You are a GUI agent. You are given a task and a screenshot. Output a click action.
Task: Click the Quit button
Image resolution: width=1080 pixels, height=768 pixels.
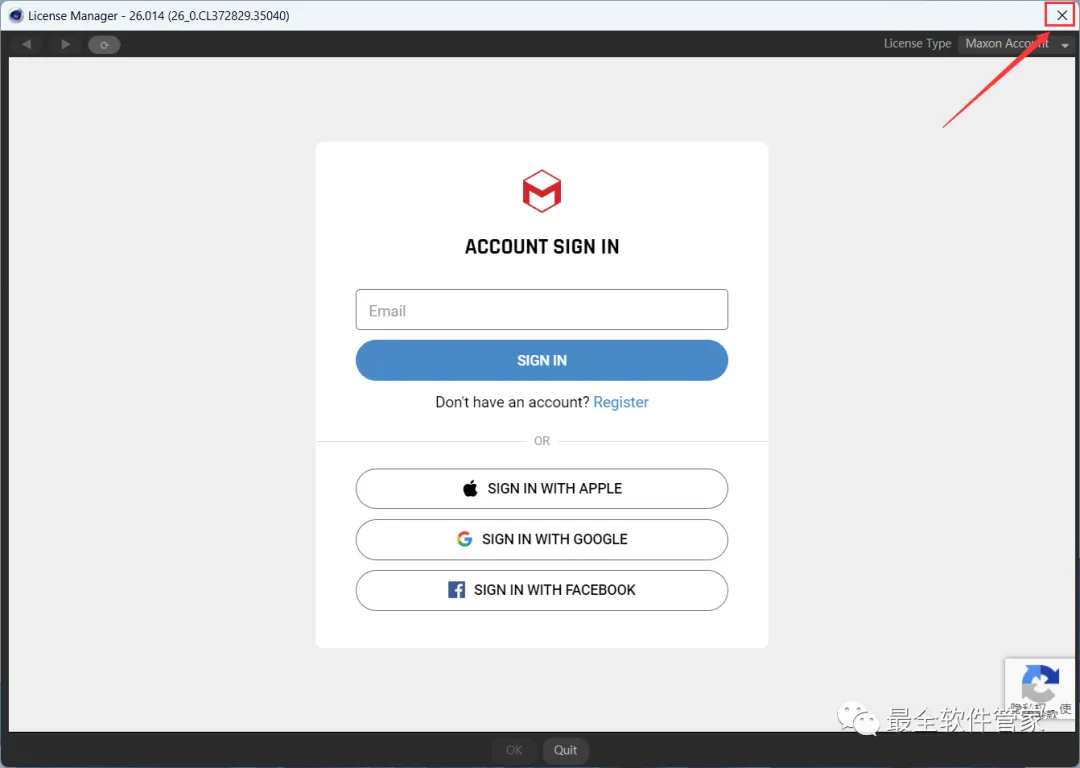(x=565, y=750)
